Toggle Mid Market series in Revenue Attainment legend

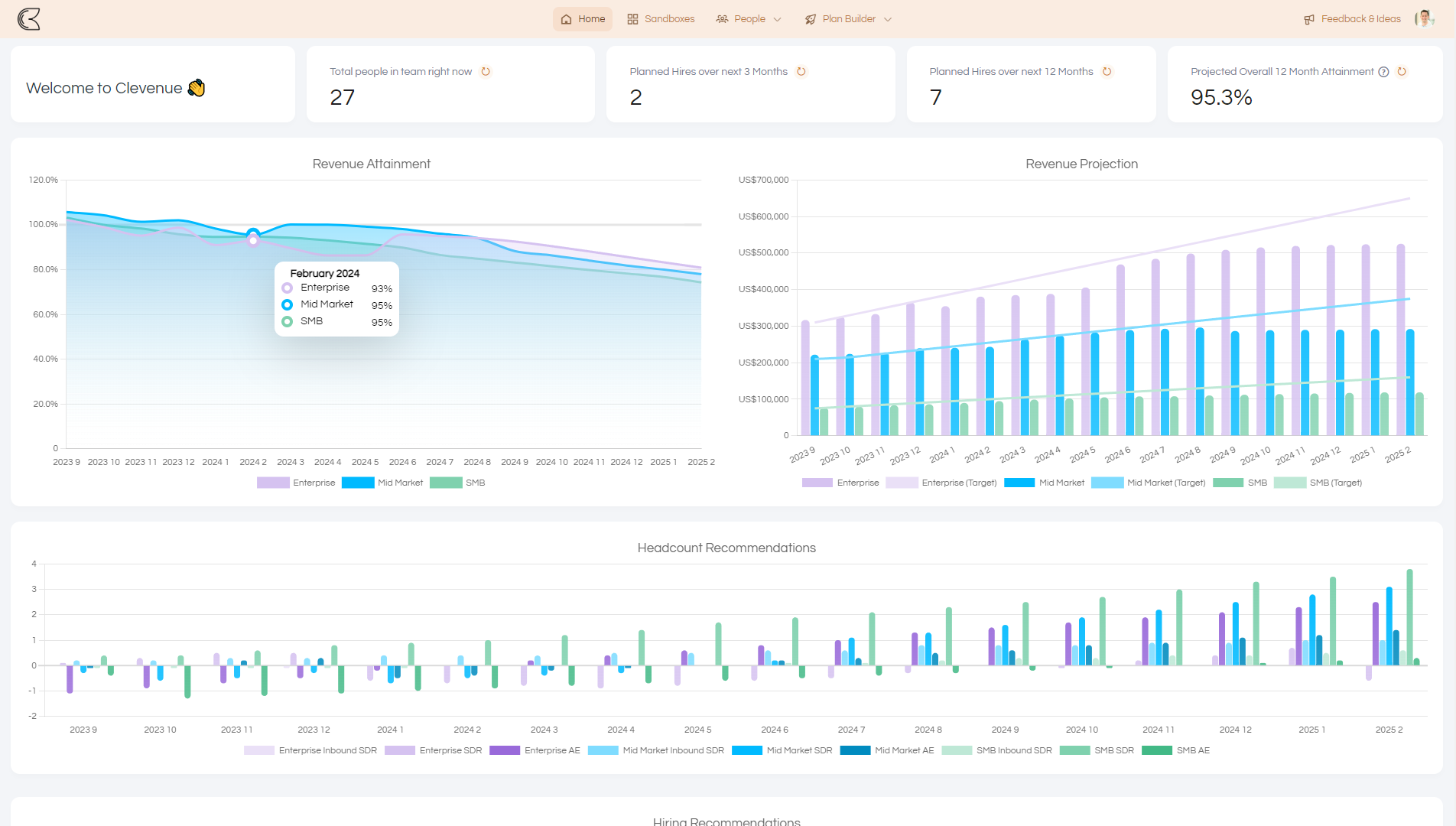(x=382, y=483)
